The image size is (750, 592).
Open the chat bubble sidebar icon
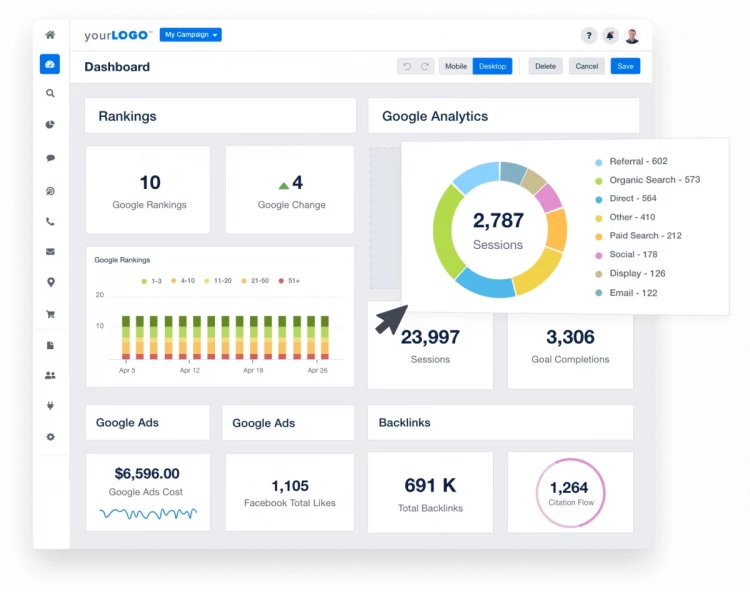(50, 158)
